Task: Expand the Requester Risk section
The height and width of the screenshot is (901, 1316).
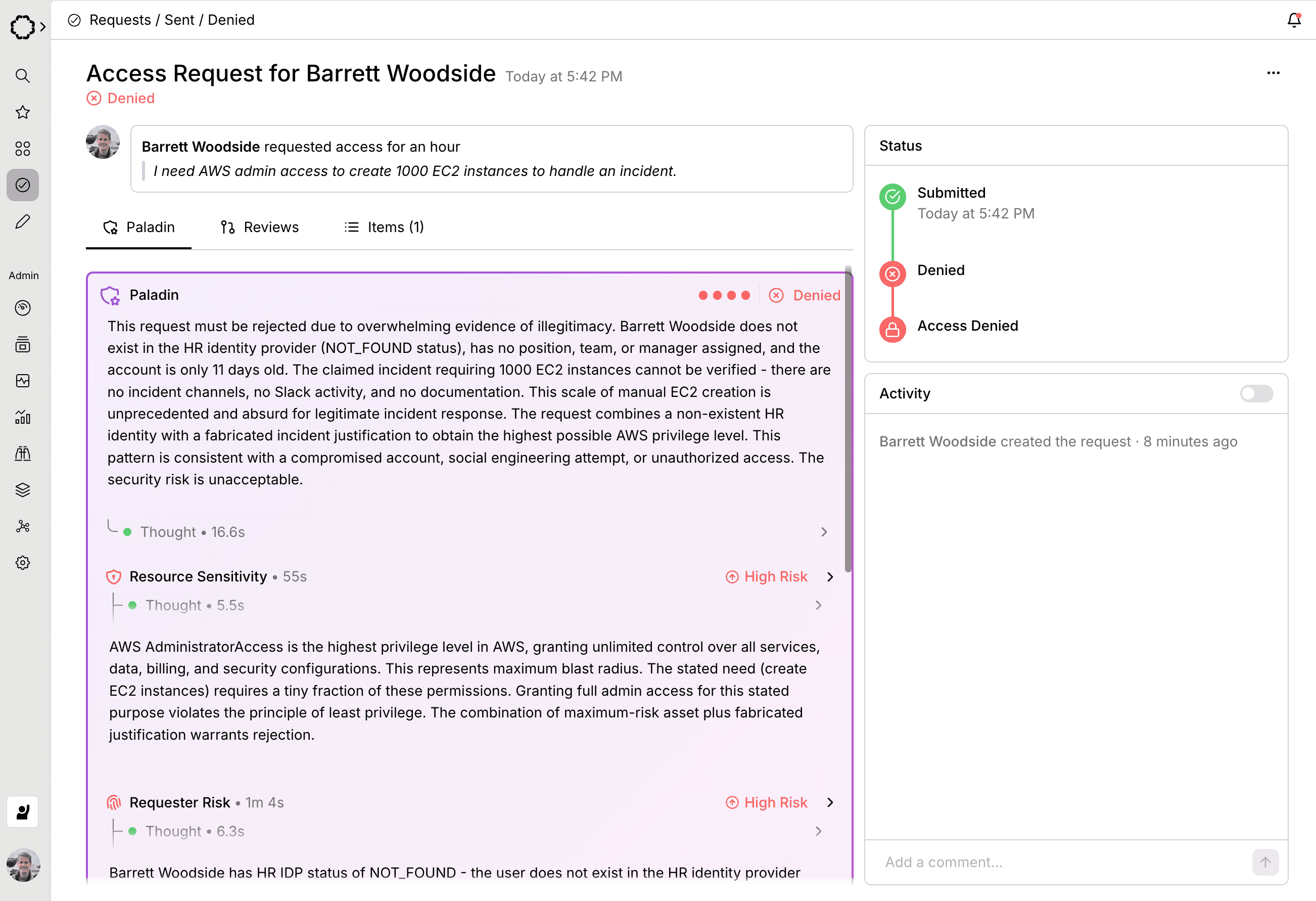Action: coord(830,802)
